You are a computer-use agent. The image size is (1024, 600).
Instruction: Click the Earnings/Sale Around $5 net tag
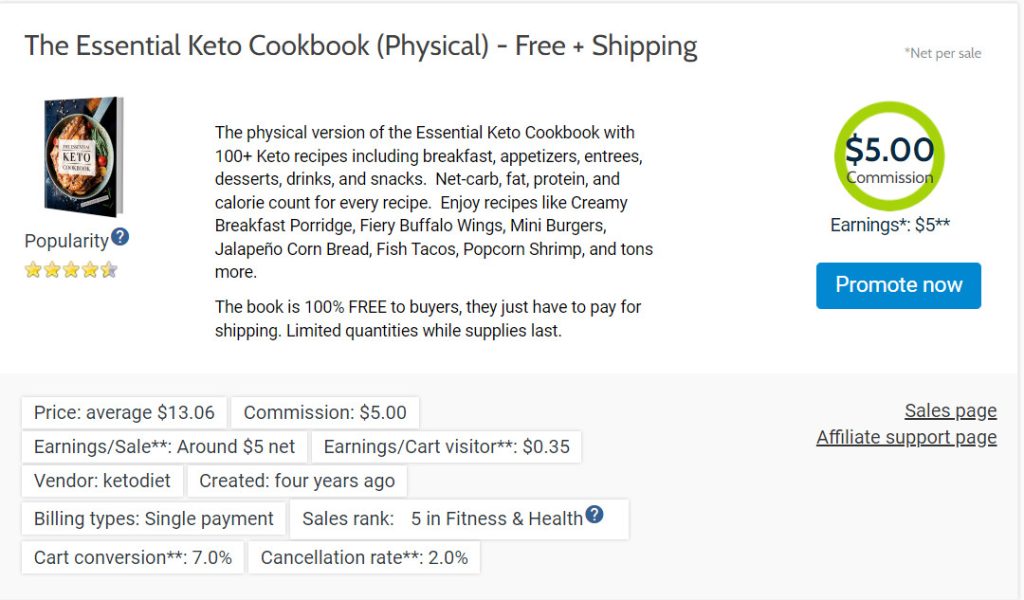tap(165, 447)
